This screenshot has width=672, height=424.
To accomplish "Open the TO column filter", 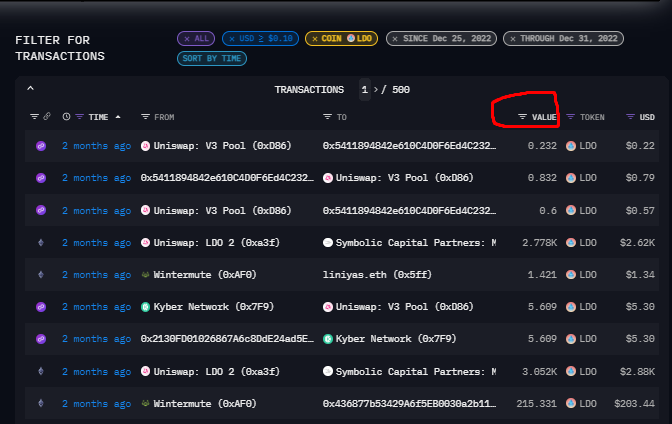I will pos(327,117).
